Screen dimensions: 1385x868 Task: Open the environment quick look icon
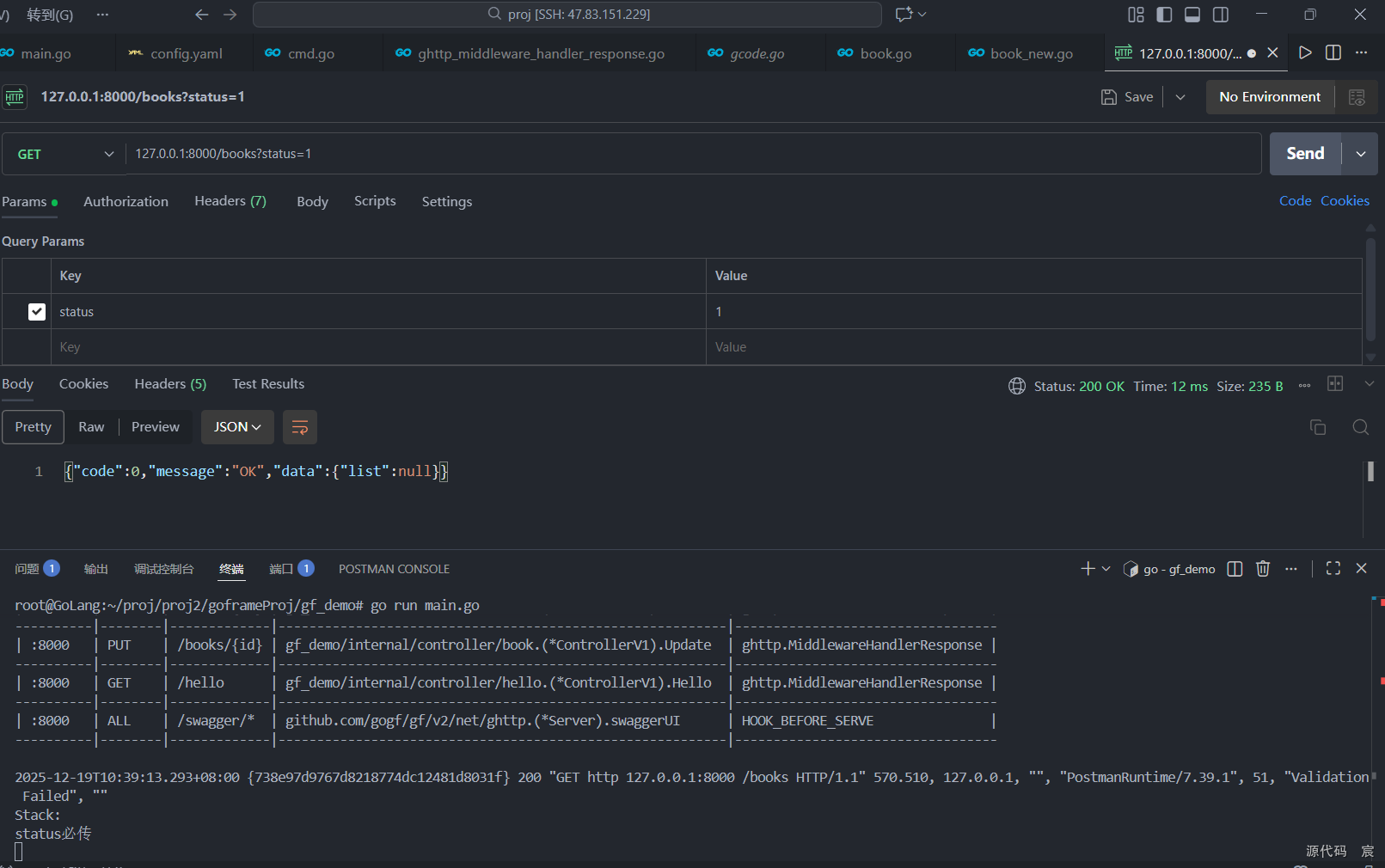(x=1357, y=97)
